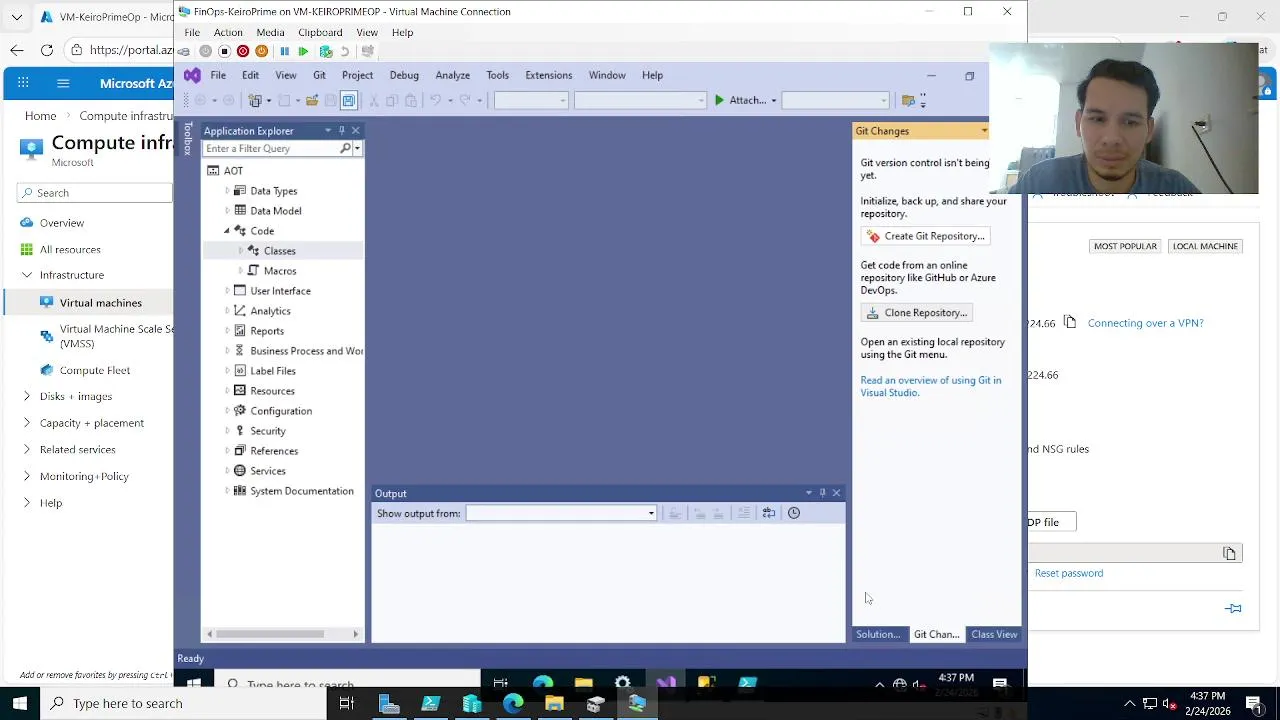Open the filter query dropdown arrow

tap(357, 149)
